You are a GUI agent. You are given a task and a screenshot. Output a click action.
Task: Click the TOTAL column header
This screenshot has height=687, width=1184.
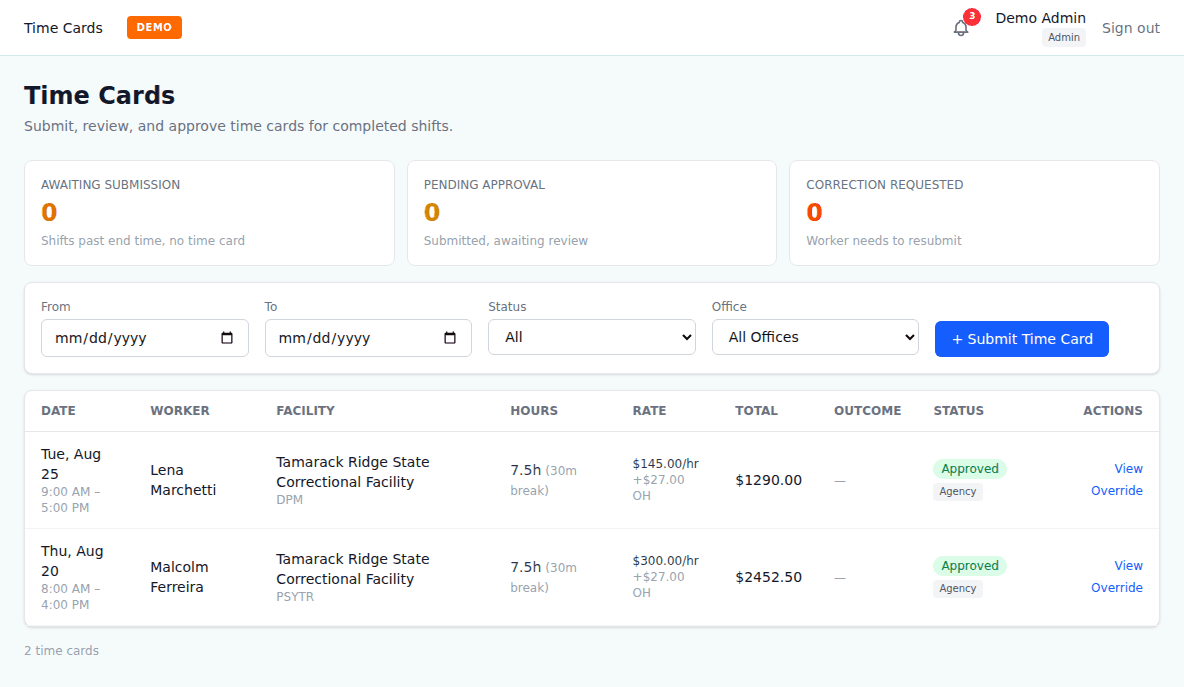757,411
